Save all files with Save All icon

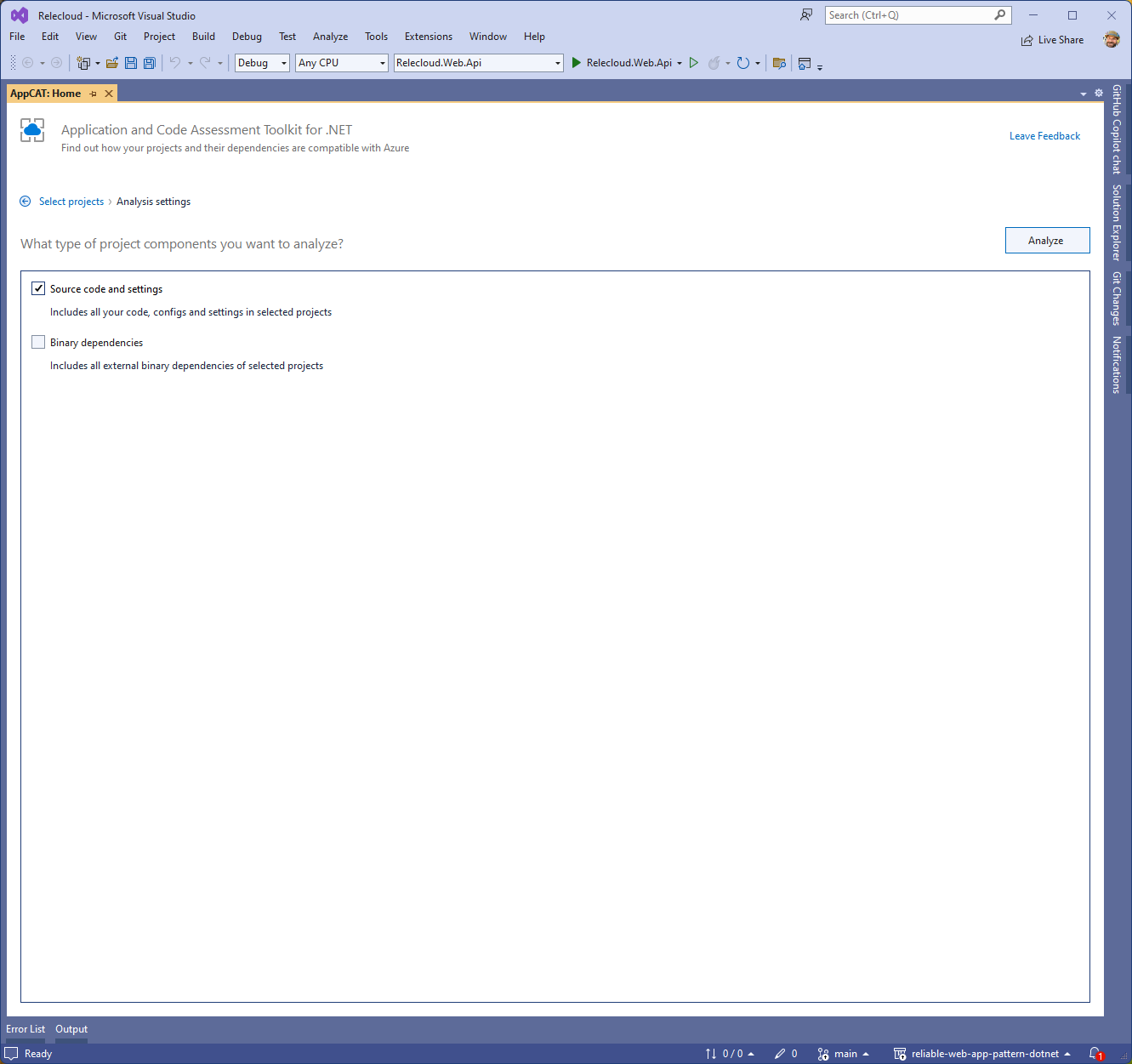click(x=149, y=62)
